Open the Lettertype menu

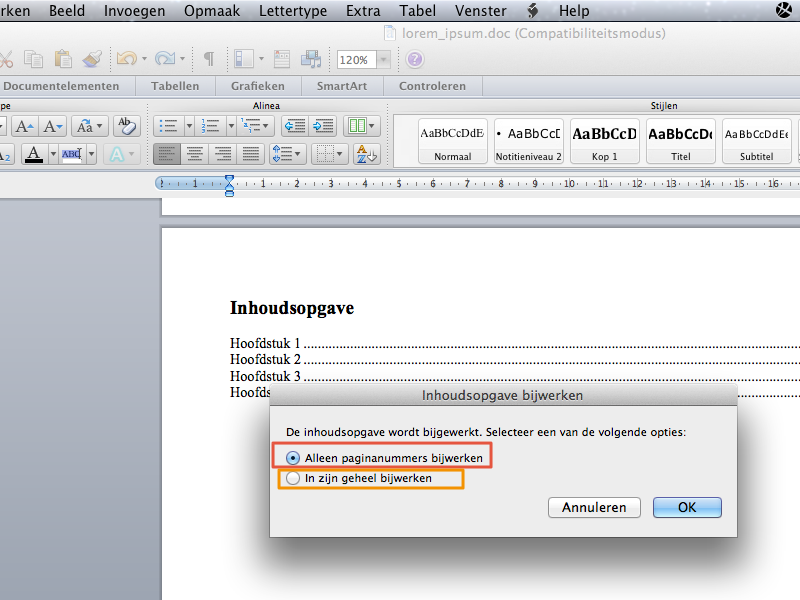tap(293, 11)
